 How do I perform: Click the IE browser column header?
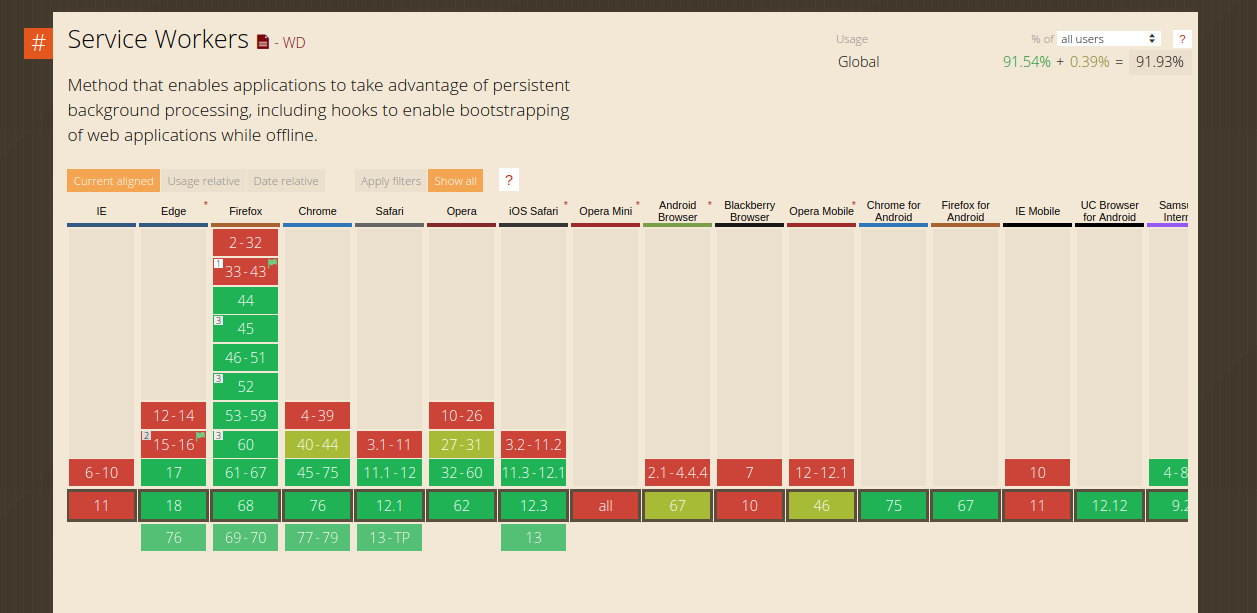[101, 211]
